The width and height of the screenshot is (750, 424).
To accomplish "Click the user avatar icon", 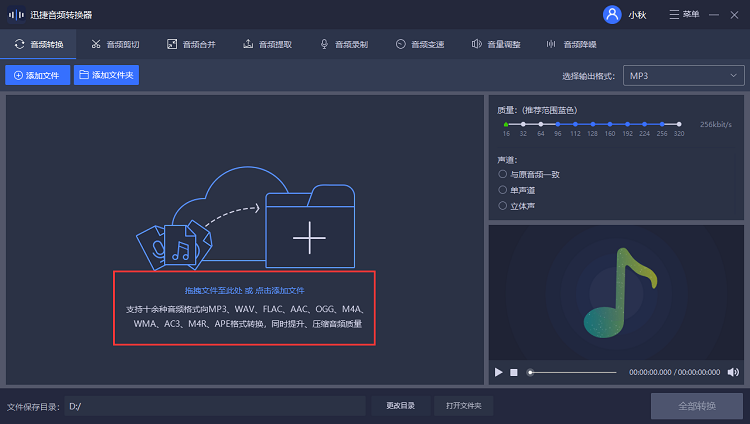I will click(x=612, y=15).
